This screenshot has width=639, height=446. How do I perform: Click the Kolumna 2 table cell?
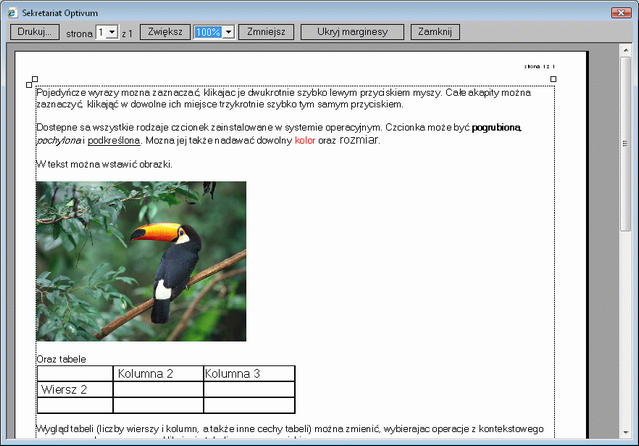click(158, 373)
